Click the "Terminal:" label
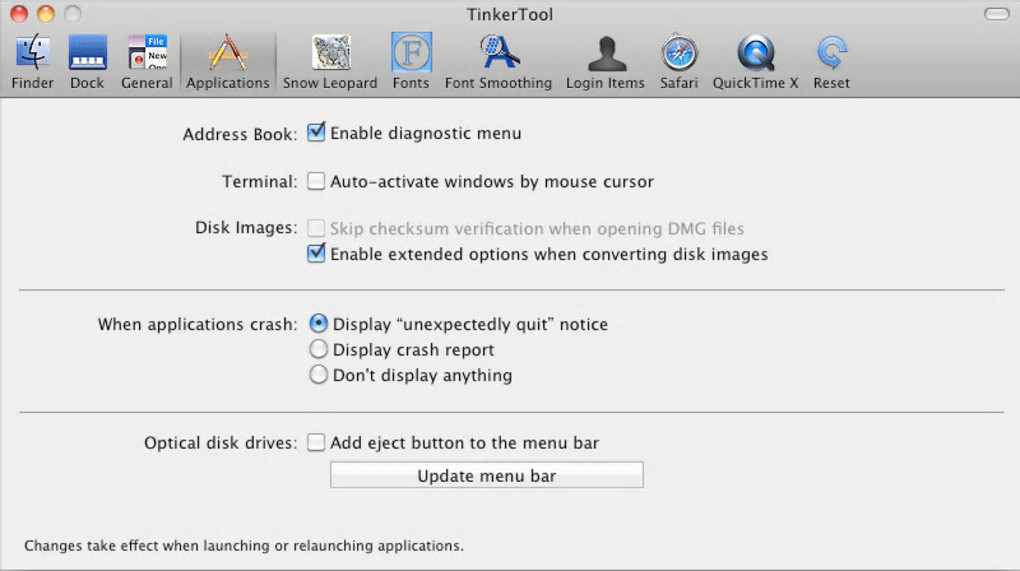The image size is (1020, 571). 260,181
